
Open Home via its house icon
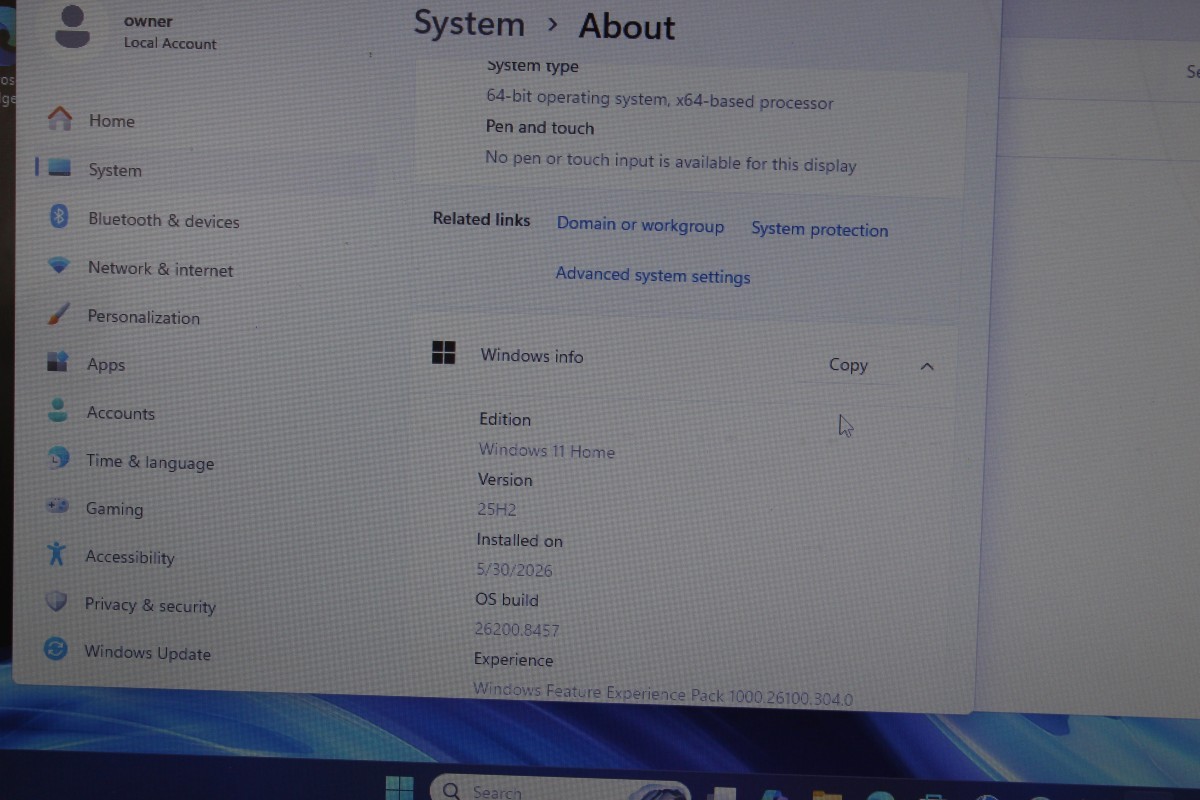point(60,119)
